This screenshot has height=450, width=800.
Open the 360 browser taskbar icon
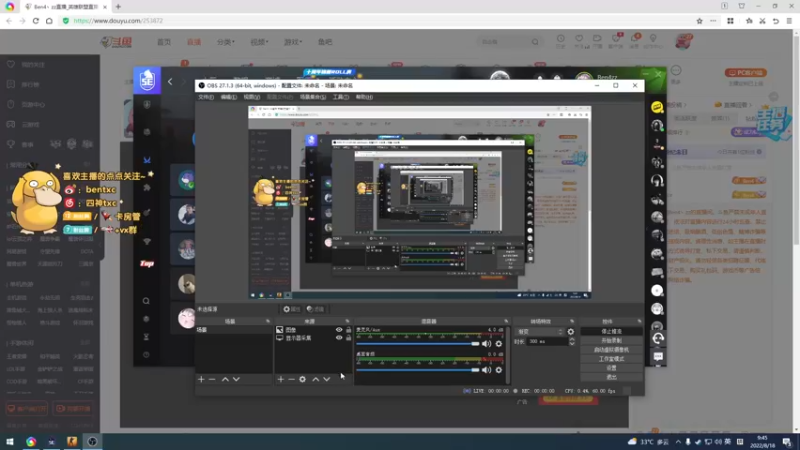(x=31, y=441)
